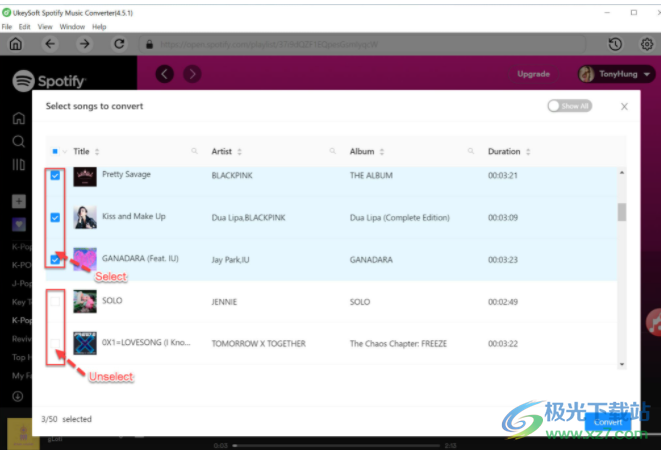Open the Edit menu
This screenshot has width=661, height=450.
[24, 27]
